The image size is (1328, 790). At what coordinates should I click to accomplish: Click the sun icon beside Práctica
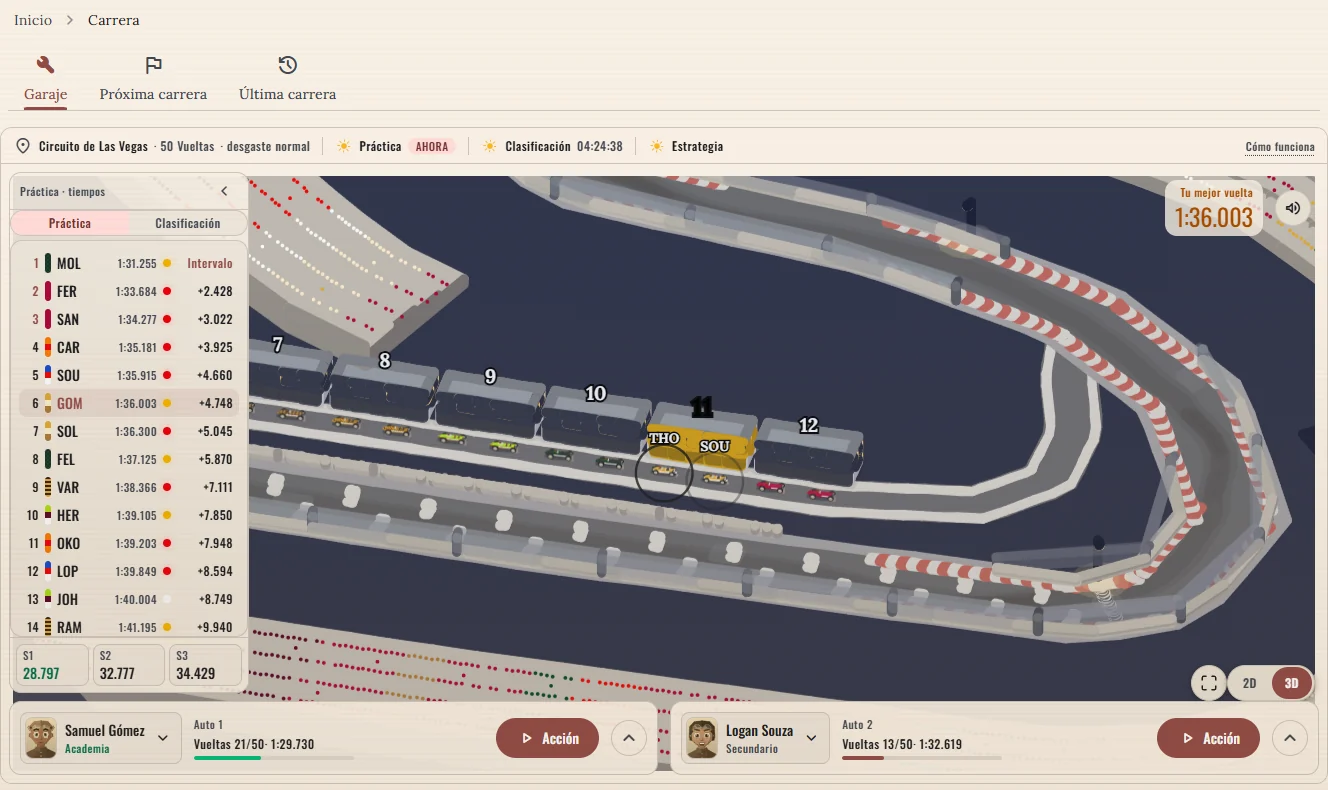(344, 146)
